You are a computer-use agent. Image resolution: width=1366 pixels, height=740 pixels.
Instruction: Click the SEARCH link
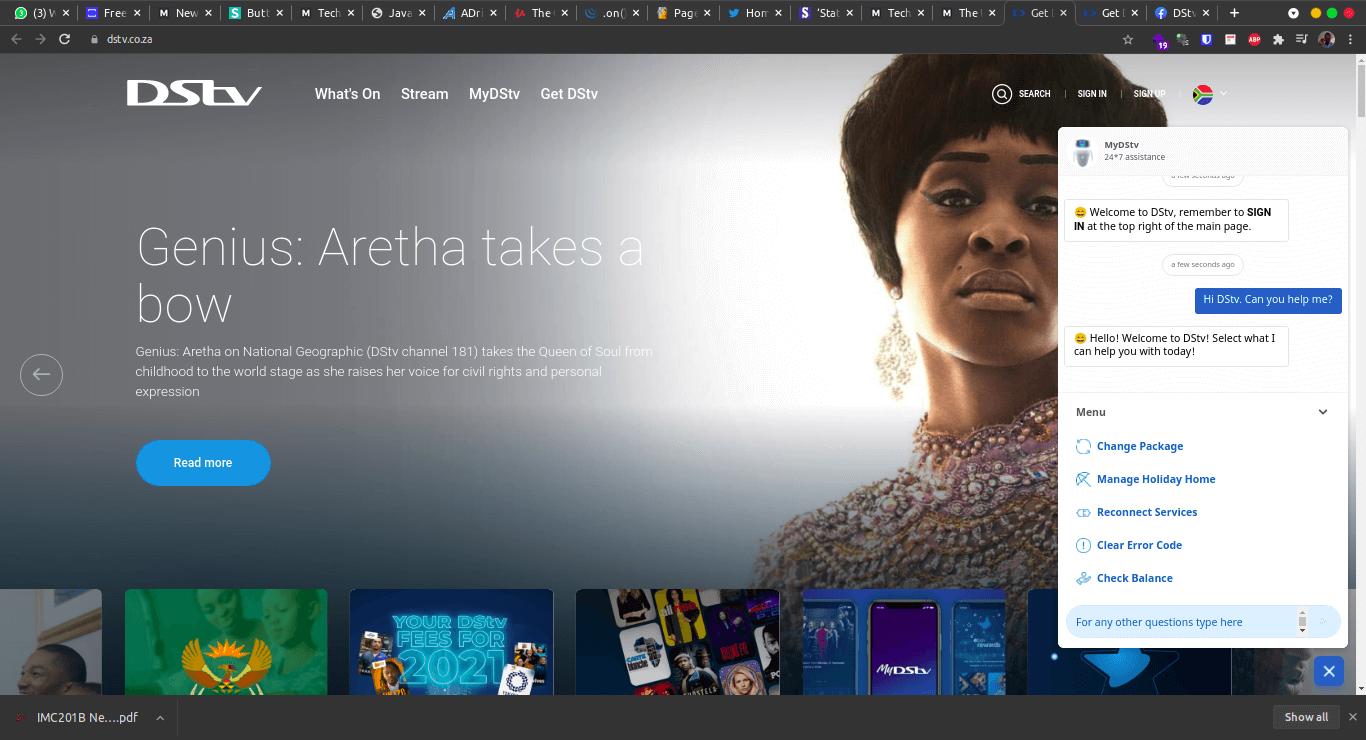(x=1034, y=94)
